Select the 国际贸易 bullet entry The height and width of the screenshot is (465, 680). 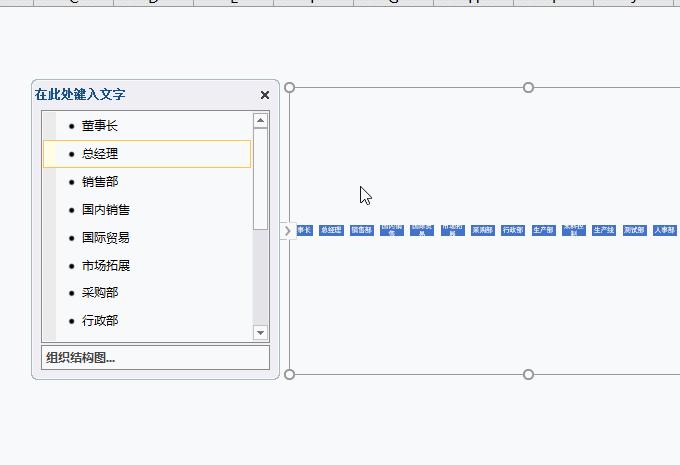[147, 237]
